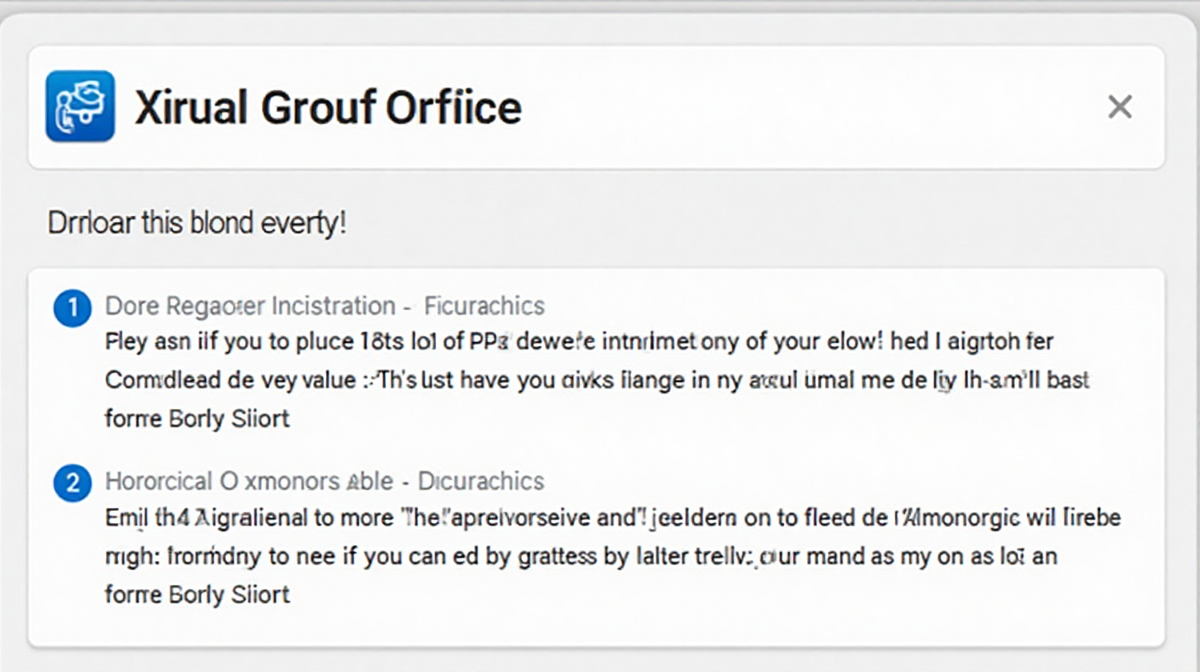Select the "Xirual Grouf Orfiice" title text
Screen dimensions: 1200x672
coord(327,107)
